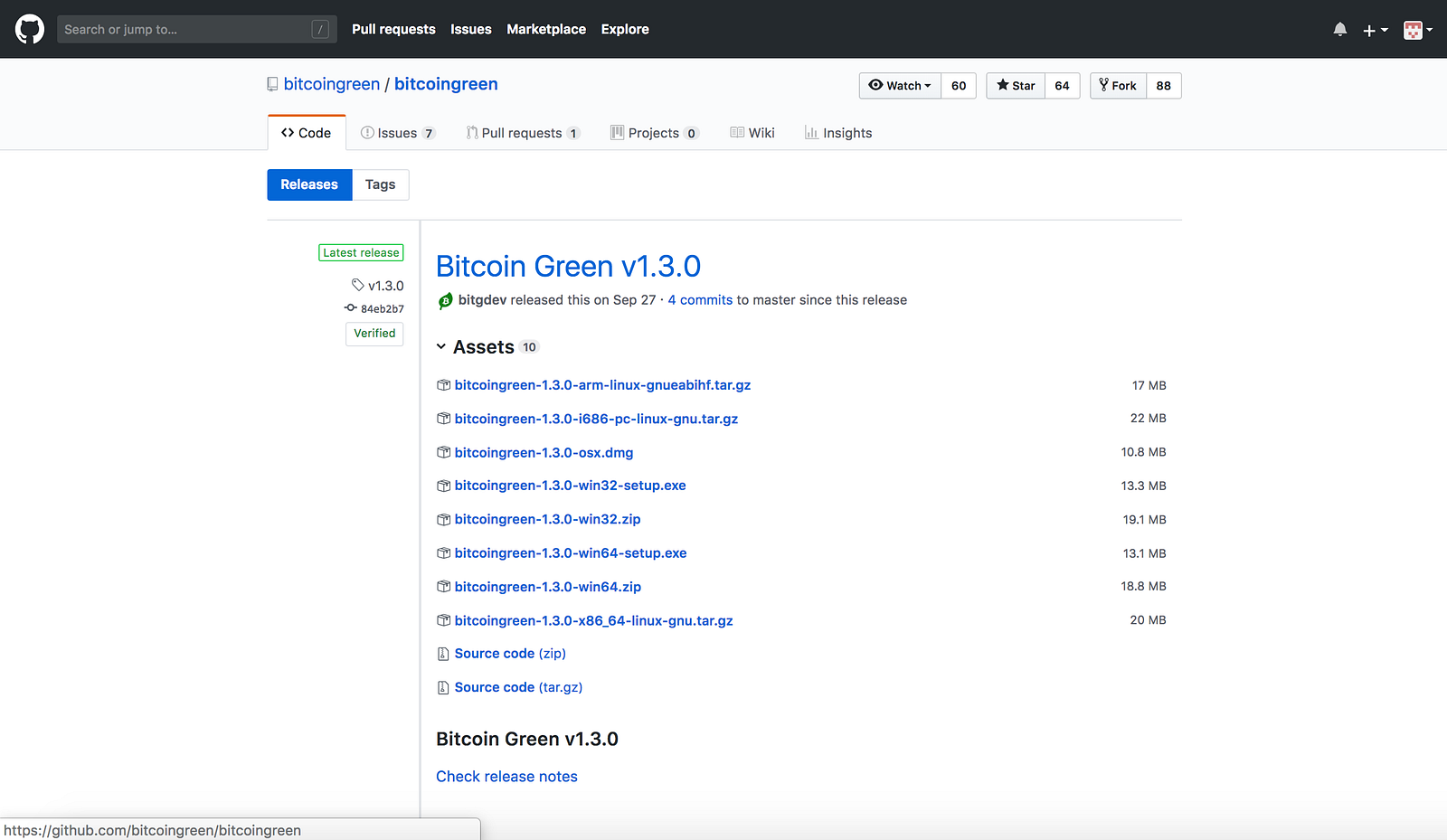Click the Verified signature badge
Screen dimensions: 1447x840
tap(374, 334)
